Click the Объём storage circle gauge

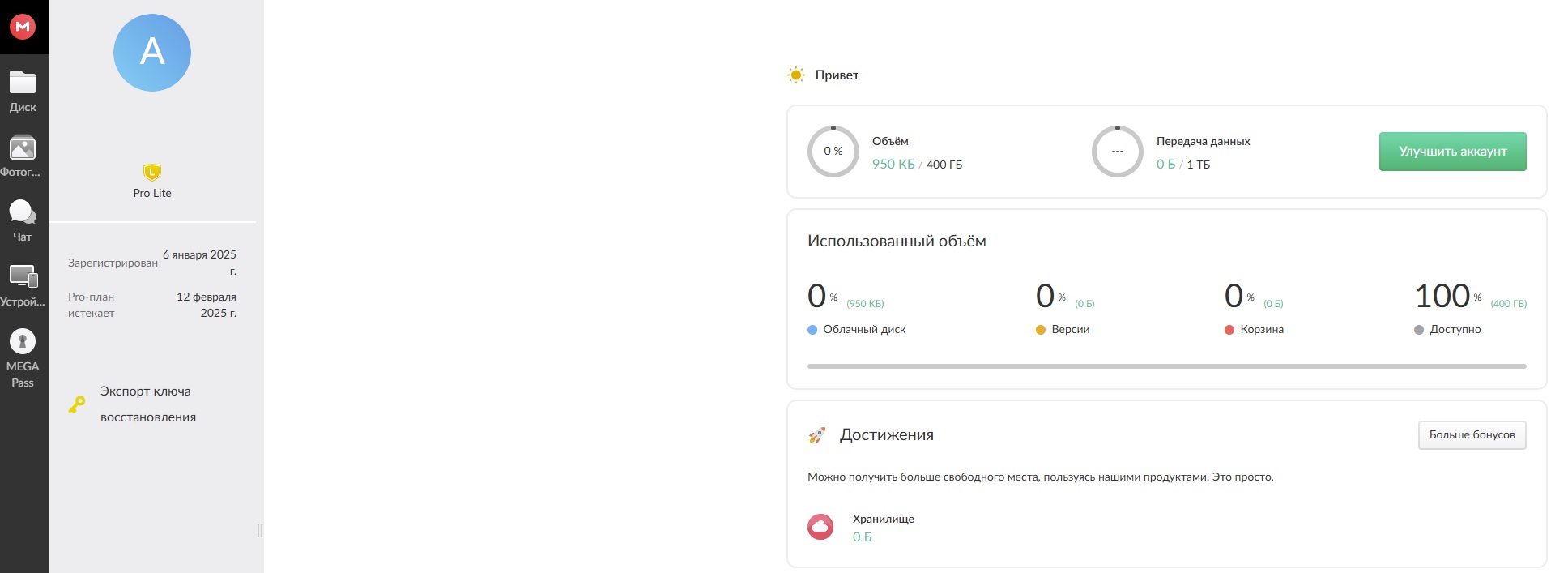[x=833, y=152]
